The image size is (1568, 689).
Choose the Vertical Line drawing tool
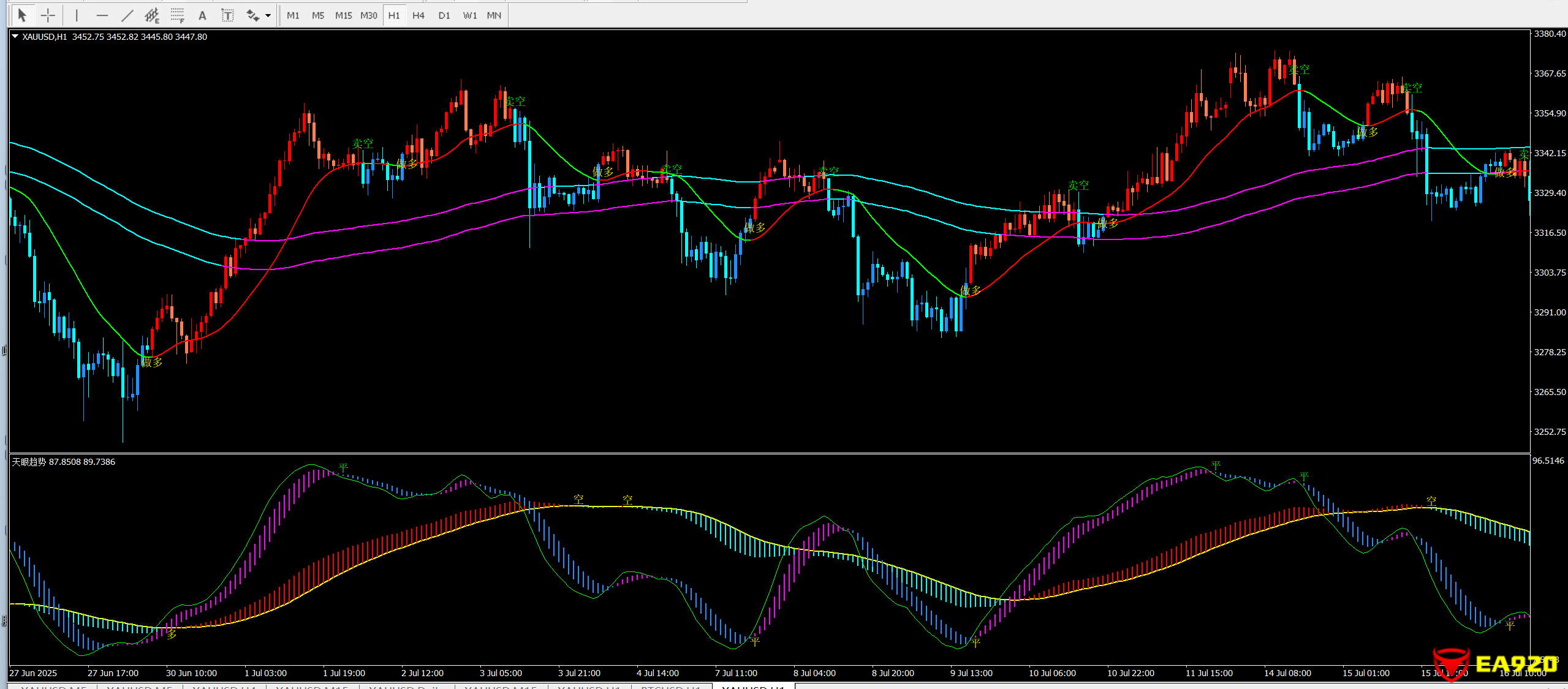77,15
